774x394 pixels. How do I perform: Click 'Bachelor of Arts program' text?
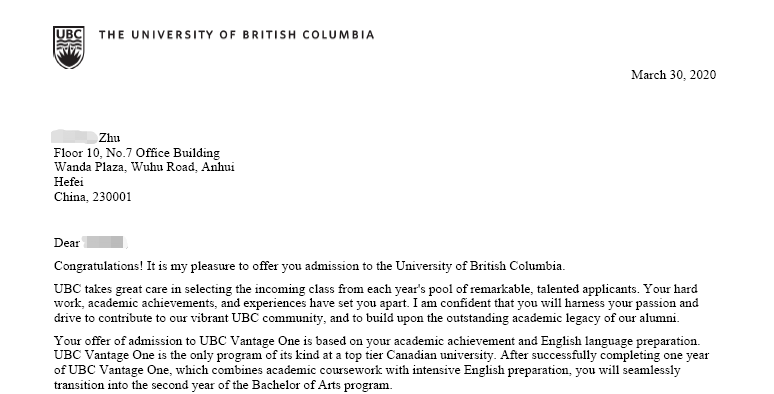point(322,385)
